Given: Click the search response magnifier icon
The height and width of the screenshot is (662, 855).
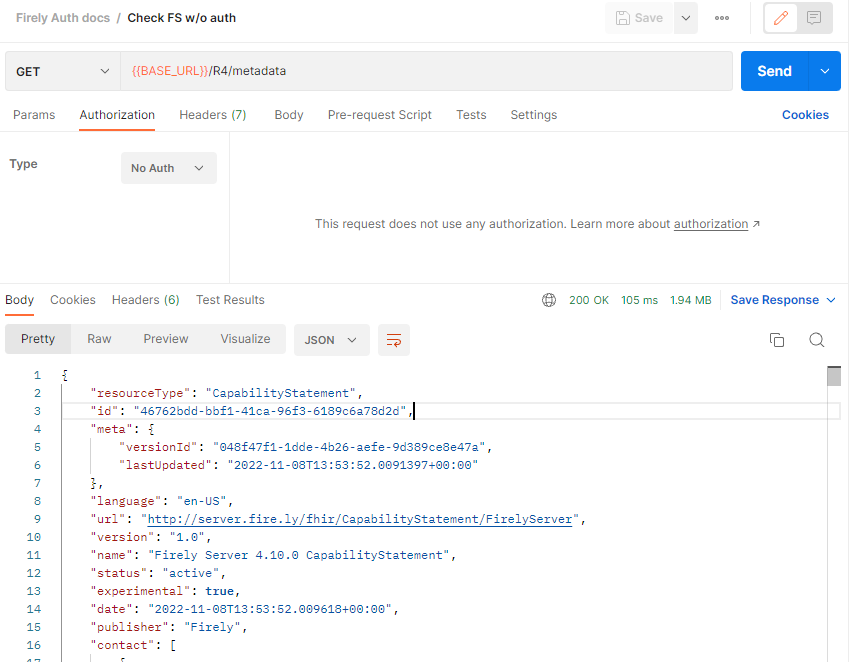Looking at the screenshot, I should coord(816,340).
